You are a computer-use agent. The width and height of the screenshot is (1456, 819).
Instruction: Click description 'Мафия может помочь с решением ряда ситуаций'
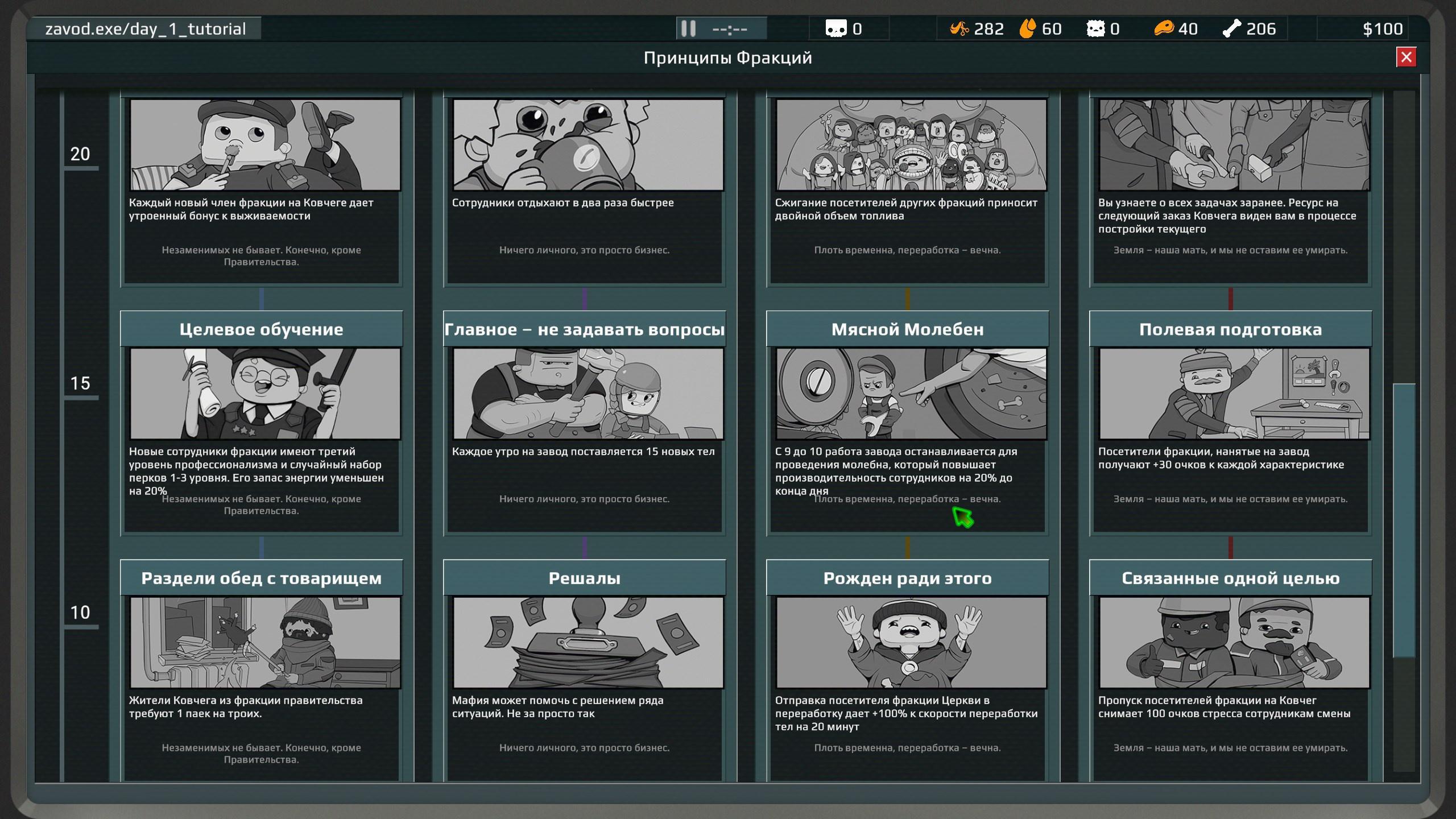click(557, 707)
